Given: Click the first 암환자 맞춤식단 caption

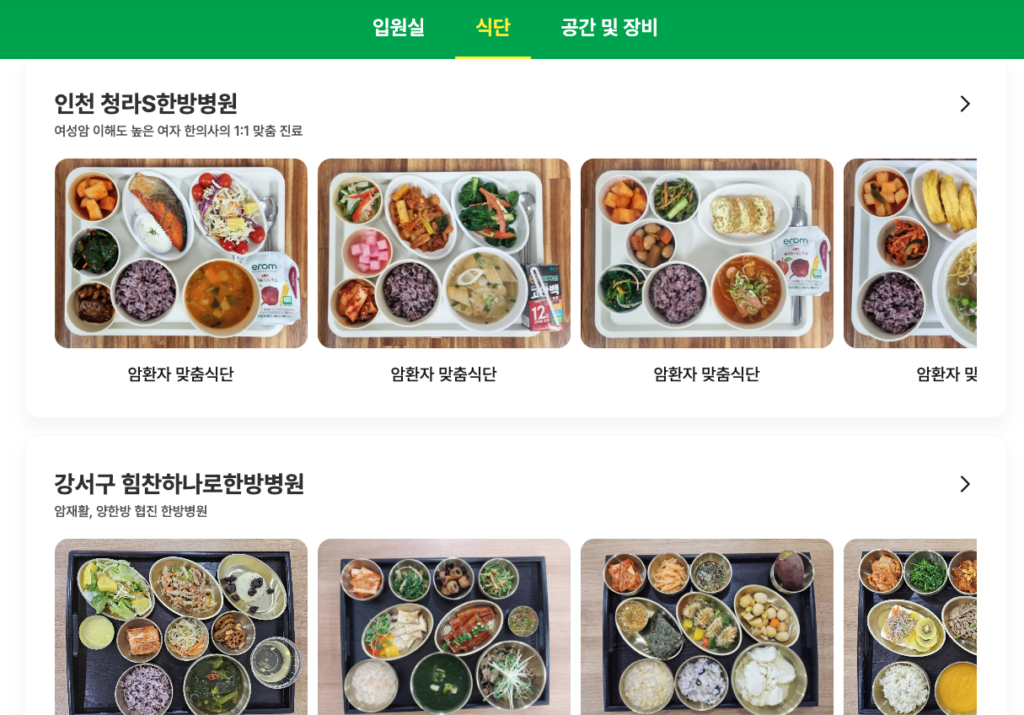Looking at the screenshot, I should [181, 374].
